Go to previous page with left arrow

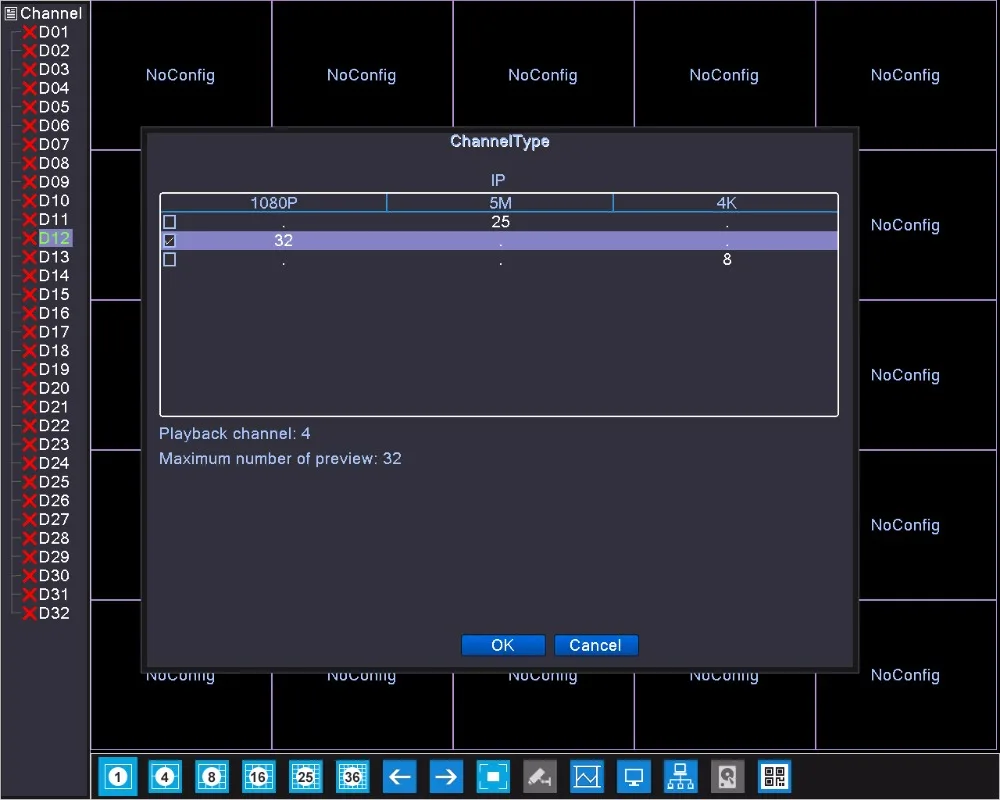tap(399, 776)
